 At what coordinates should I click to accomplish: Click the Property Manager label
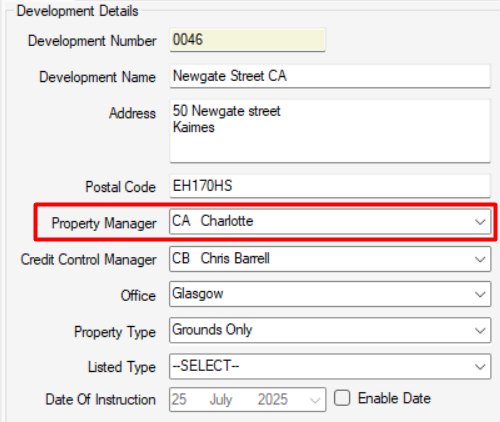pos(104,223)
